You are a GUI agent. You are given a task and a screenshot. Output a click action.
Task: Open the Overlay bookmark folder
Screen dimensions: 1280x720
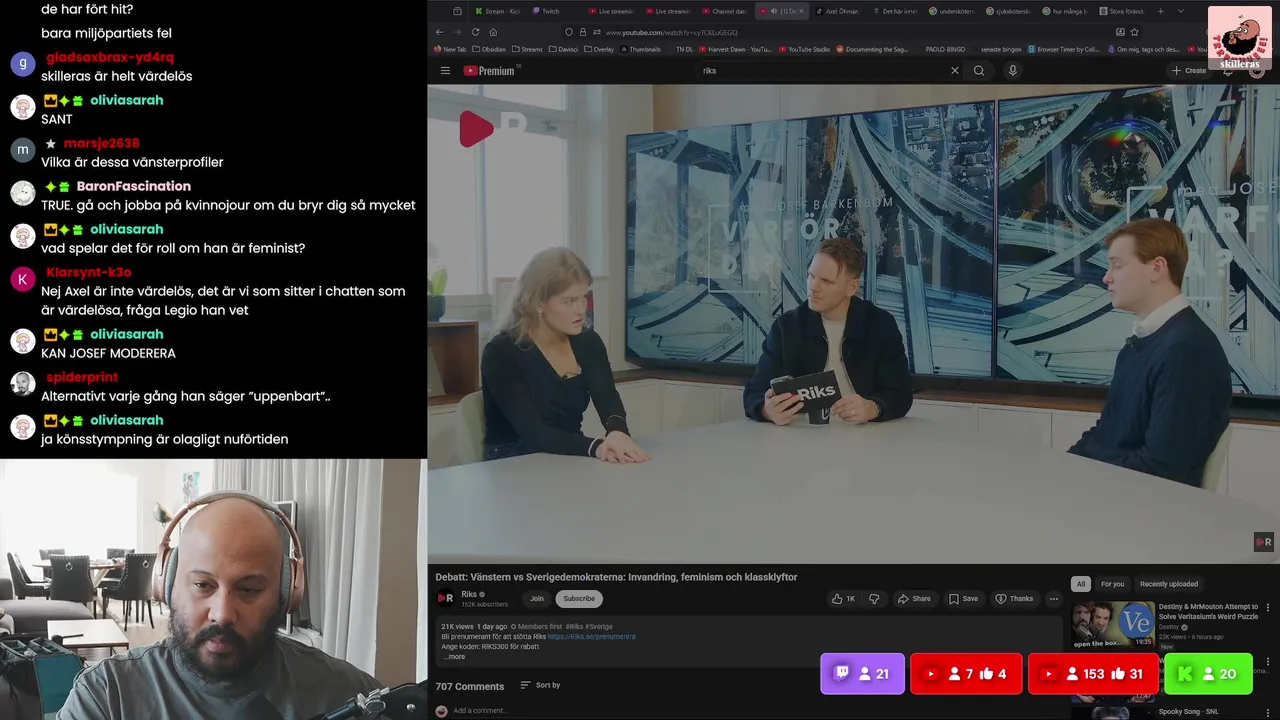point(599,49)
